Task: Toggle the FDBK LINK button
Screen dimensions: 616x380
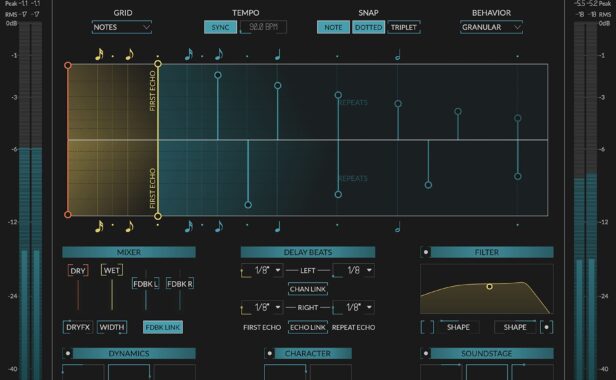Action: pyautogui.click(x=163, y=327)
